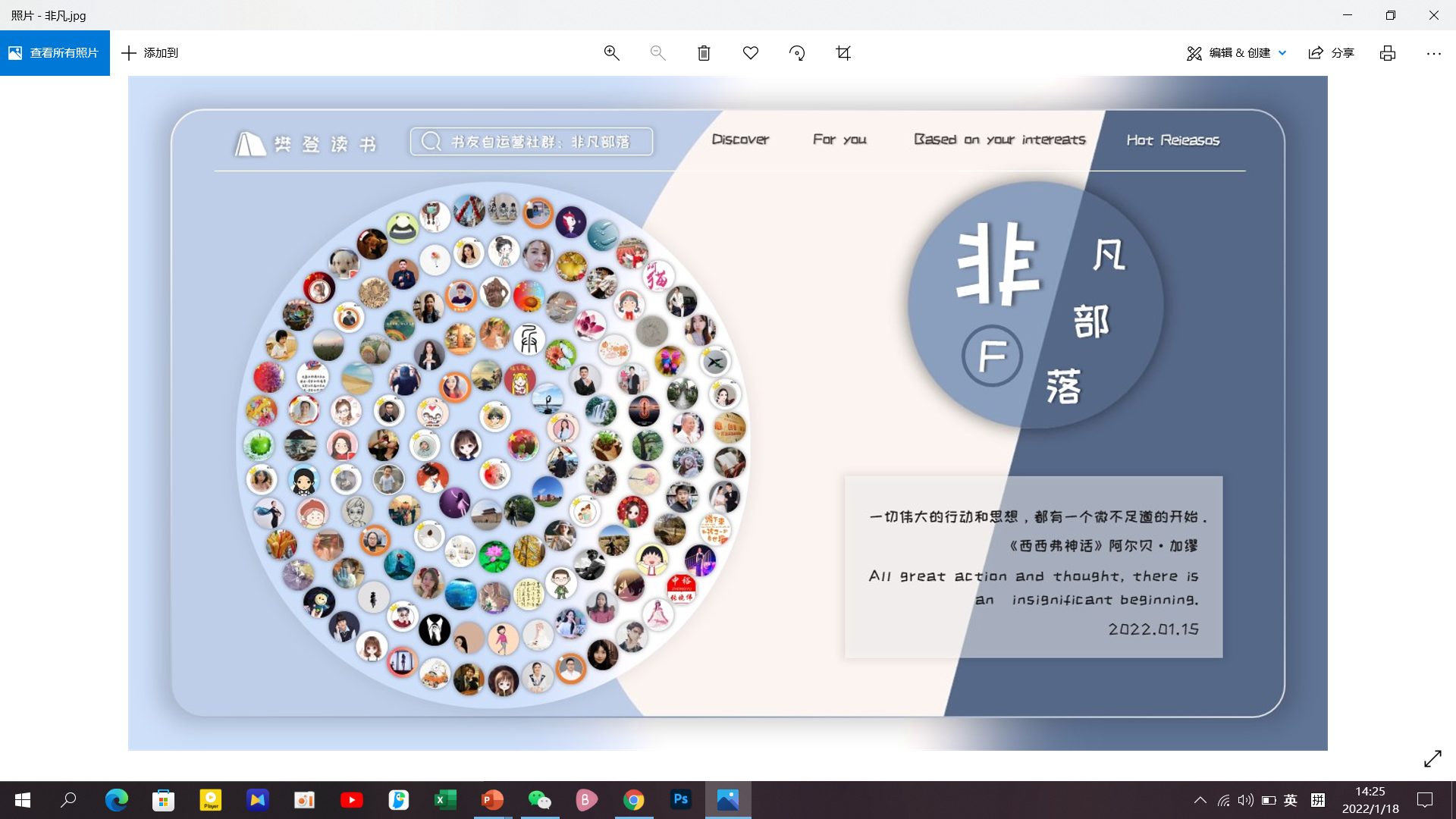Open the three-dots more options menu
This screenshot has width=1456, height=819.
point(1433,53)
